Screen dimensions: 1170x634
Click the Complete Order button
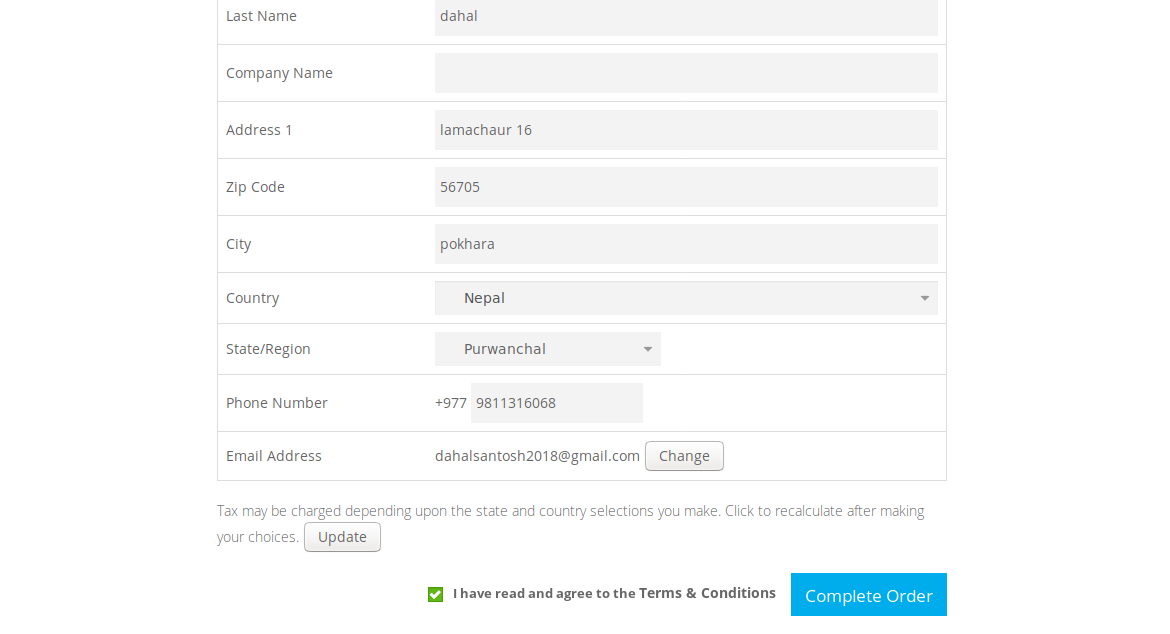pyautogui.click(x=869, y=594)
